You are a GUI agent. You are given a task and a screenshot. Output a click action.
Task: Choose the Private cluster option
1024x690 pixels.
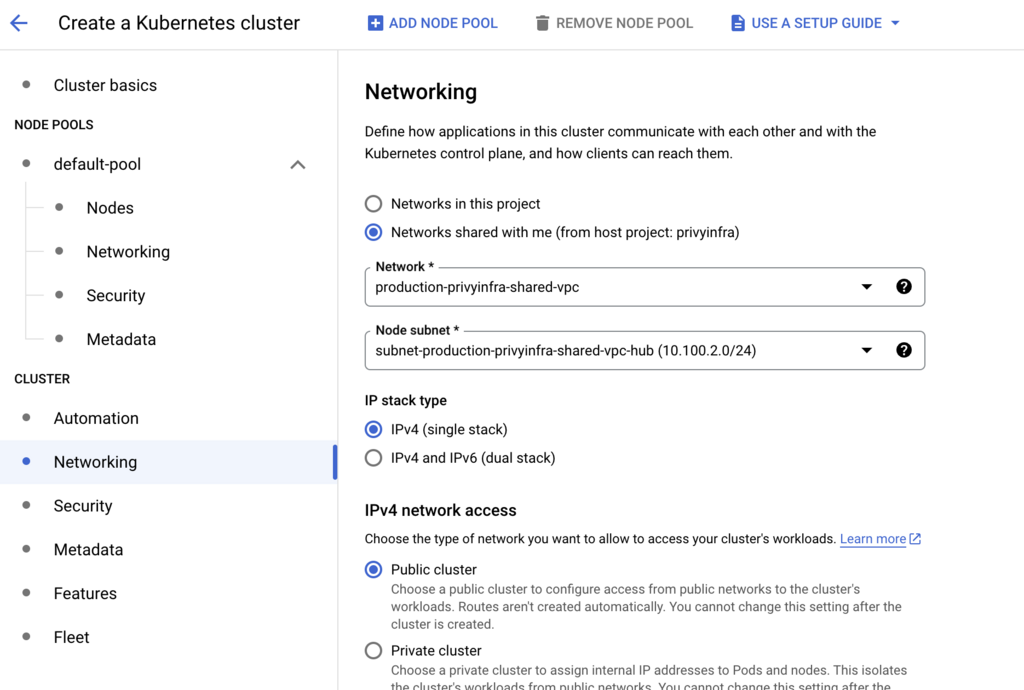[x=373, y=650]
